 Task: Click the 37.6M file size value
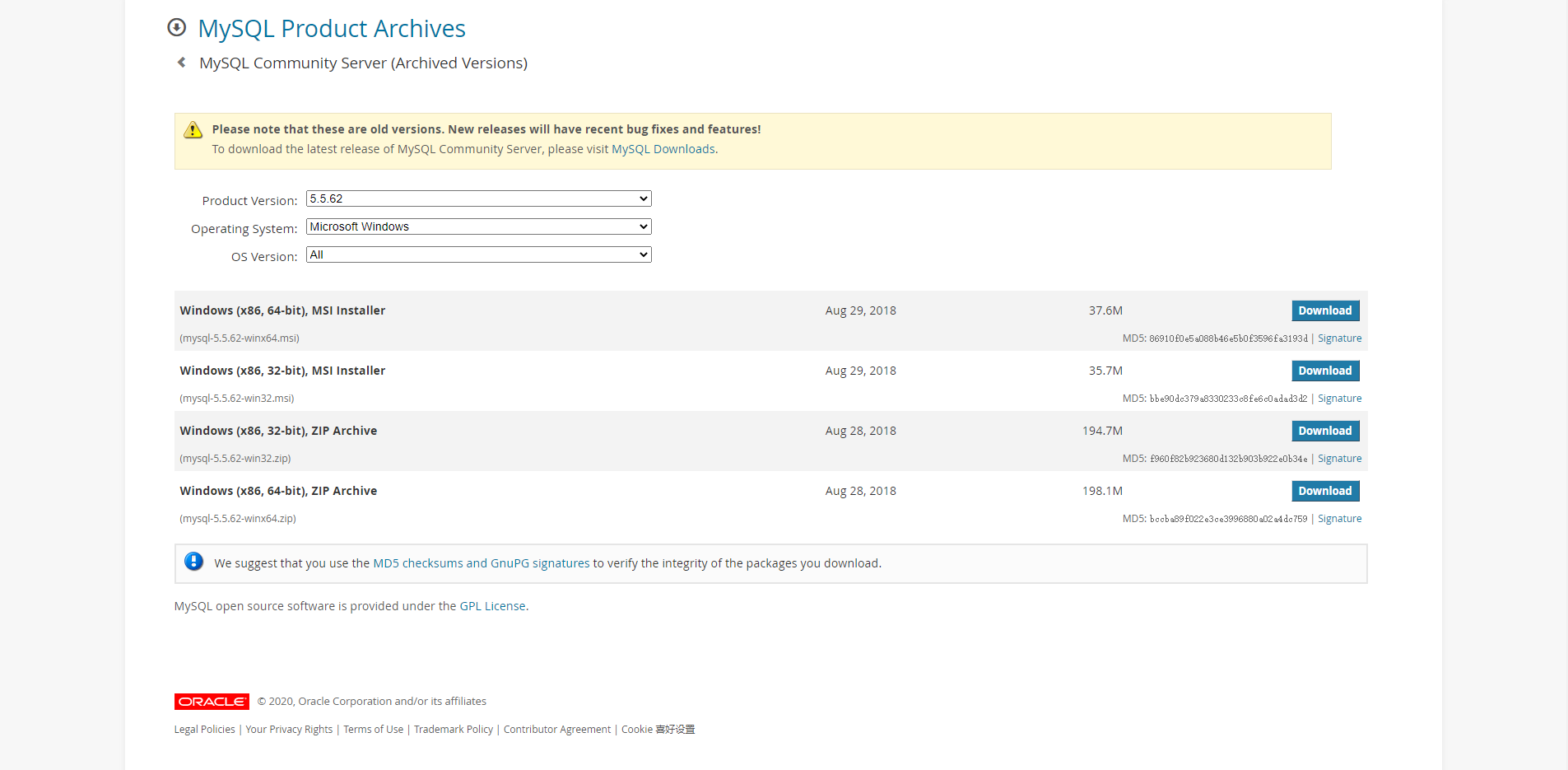(x=1105, y=310)
